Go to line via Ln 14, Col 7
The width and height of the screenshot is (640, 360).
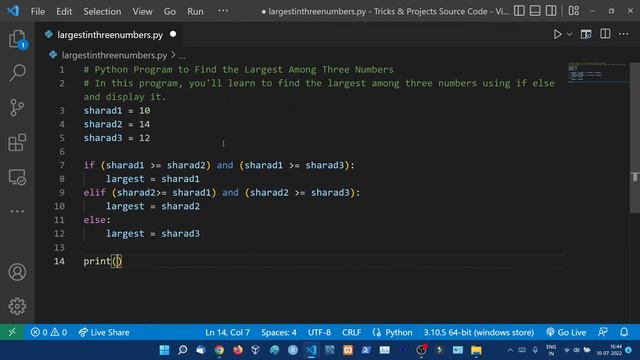coord(227,332)
